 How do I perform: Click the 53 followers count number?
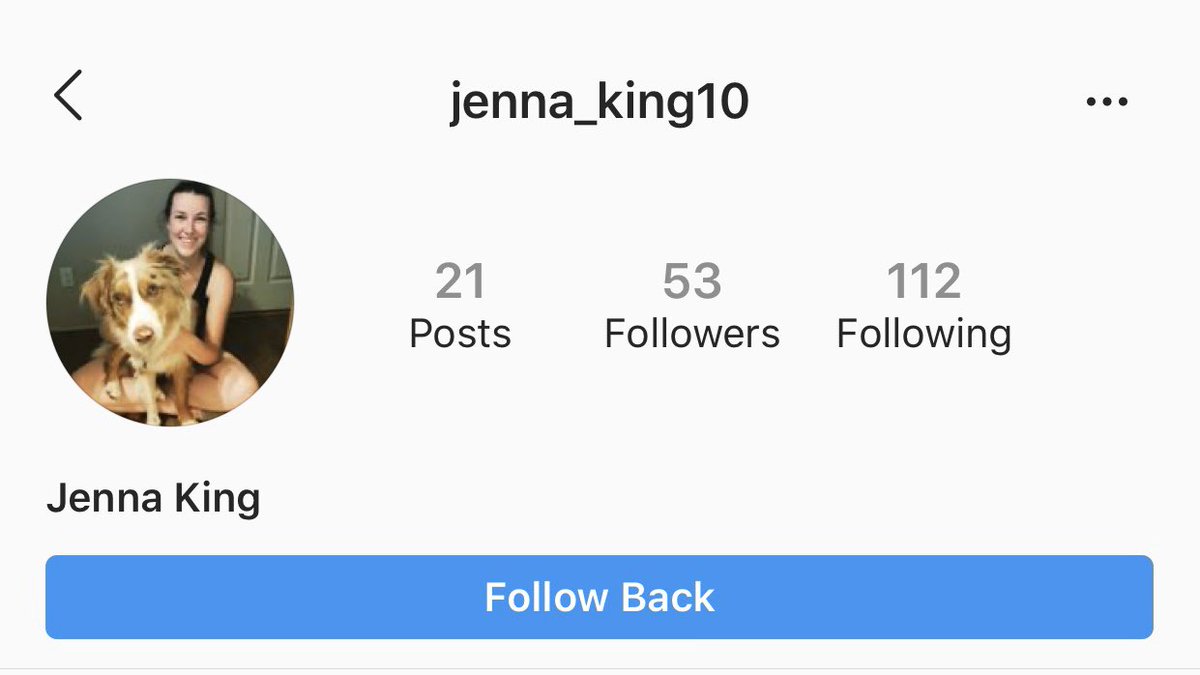coord(692,282)
